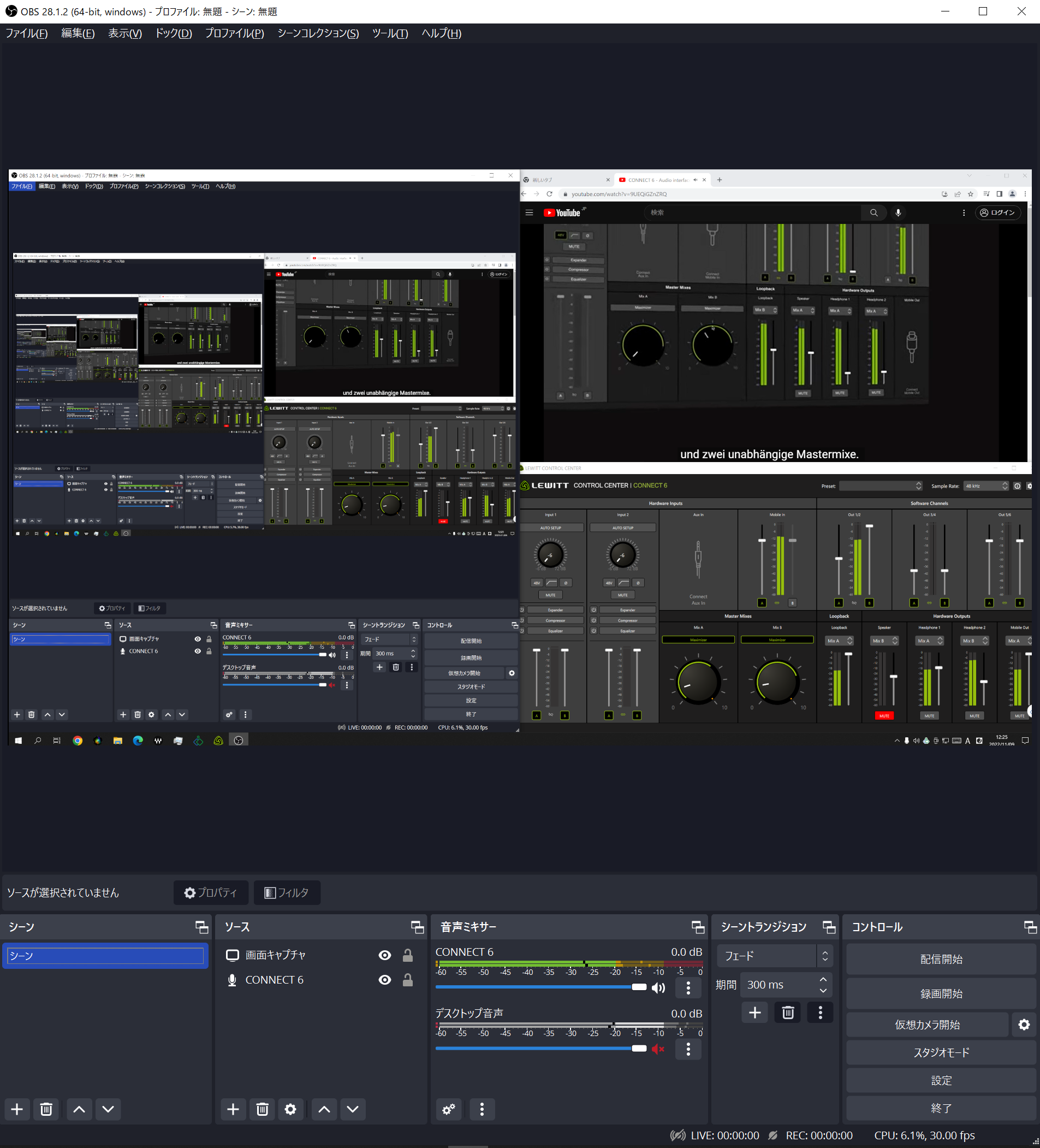Hide the 画面キャプチャ source

tap(385, 955)
